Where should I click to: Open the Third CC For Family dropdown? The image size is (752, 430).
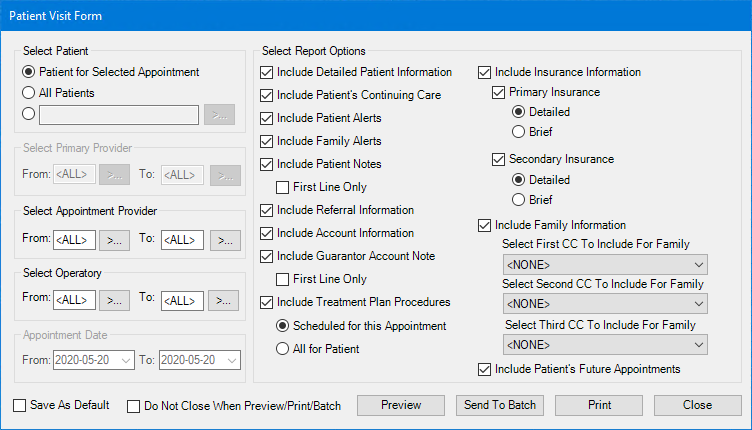pyautogui.click(x=605, y=345)
